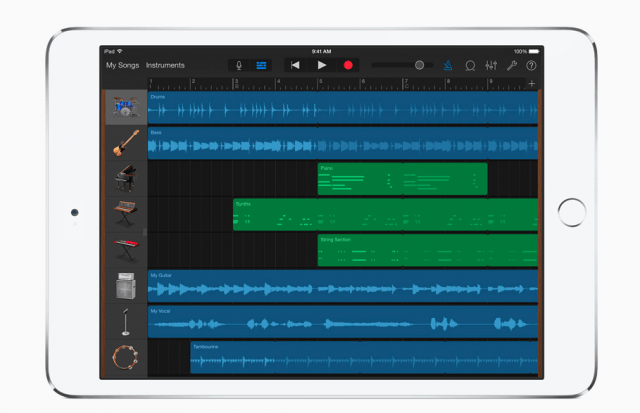Image resolution: width=640 pixels, height=413 pixels.
Task: Select the grand piano track icon
Action: (x=126, y=178)
